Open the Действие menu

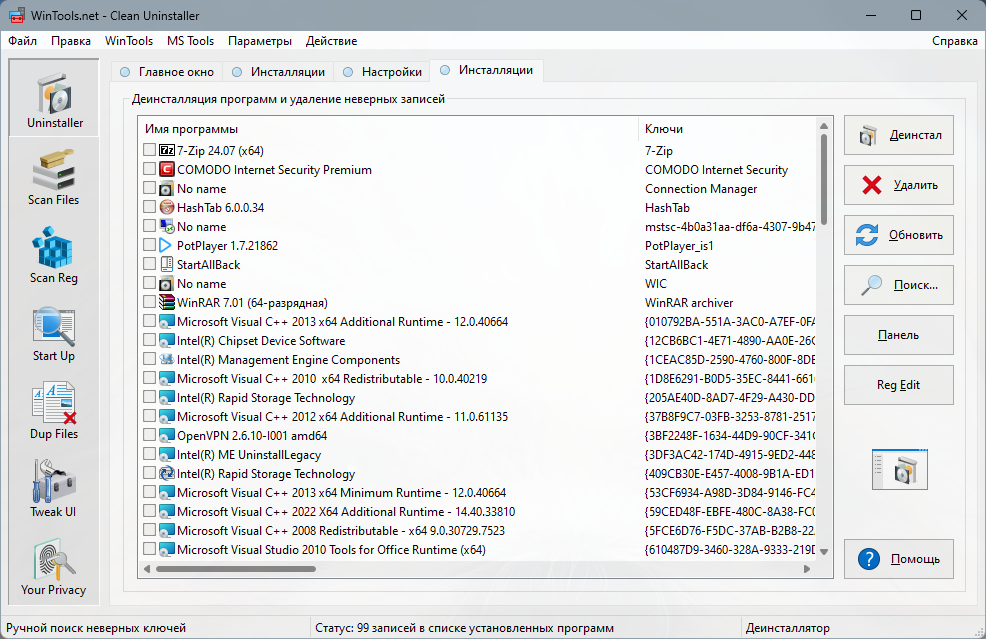pos(331,41)
